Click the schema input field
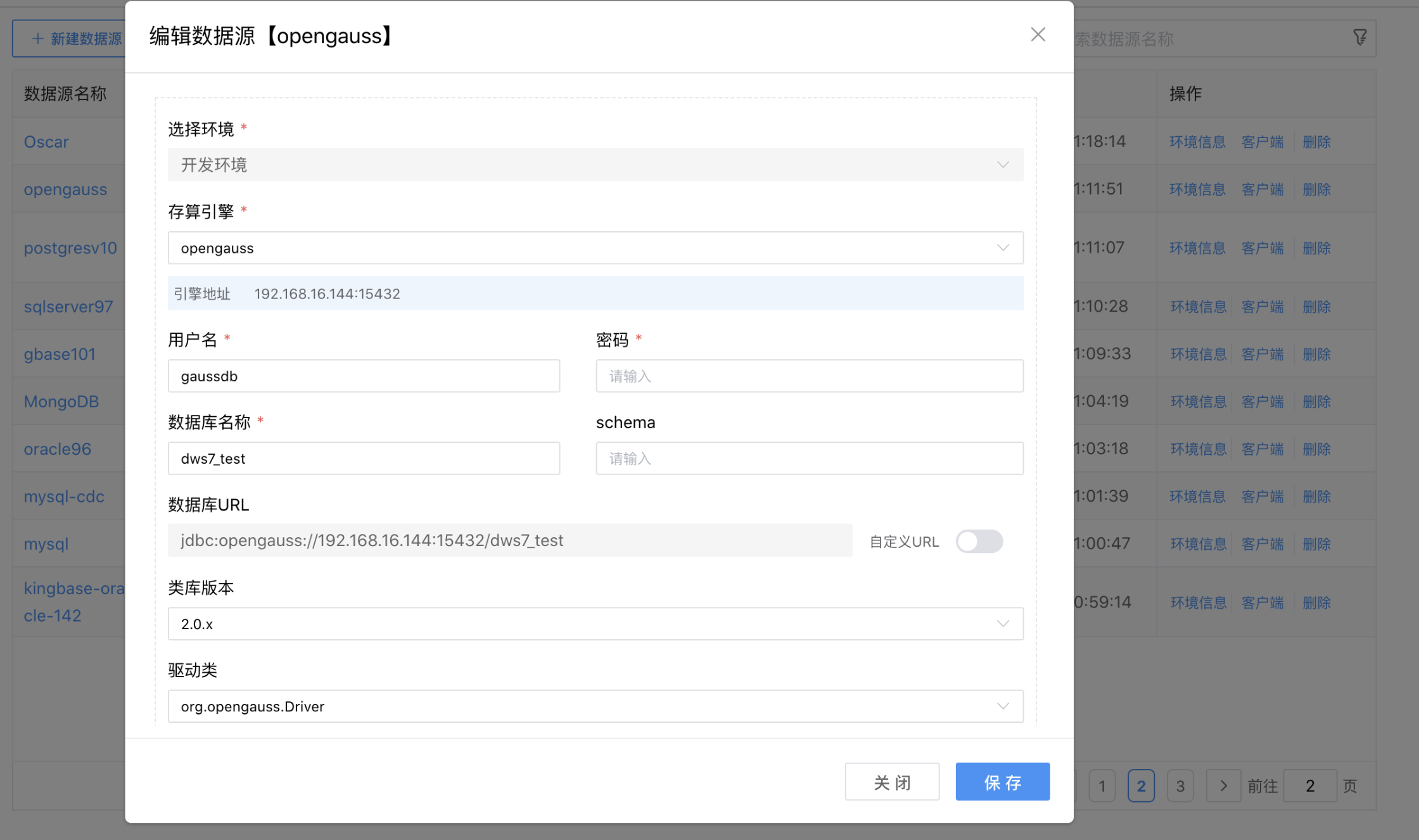Image resolution: width=1419 pixels, height=840 pixels. click(x=809, y=459)
